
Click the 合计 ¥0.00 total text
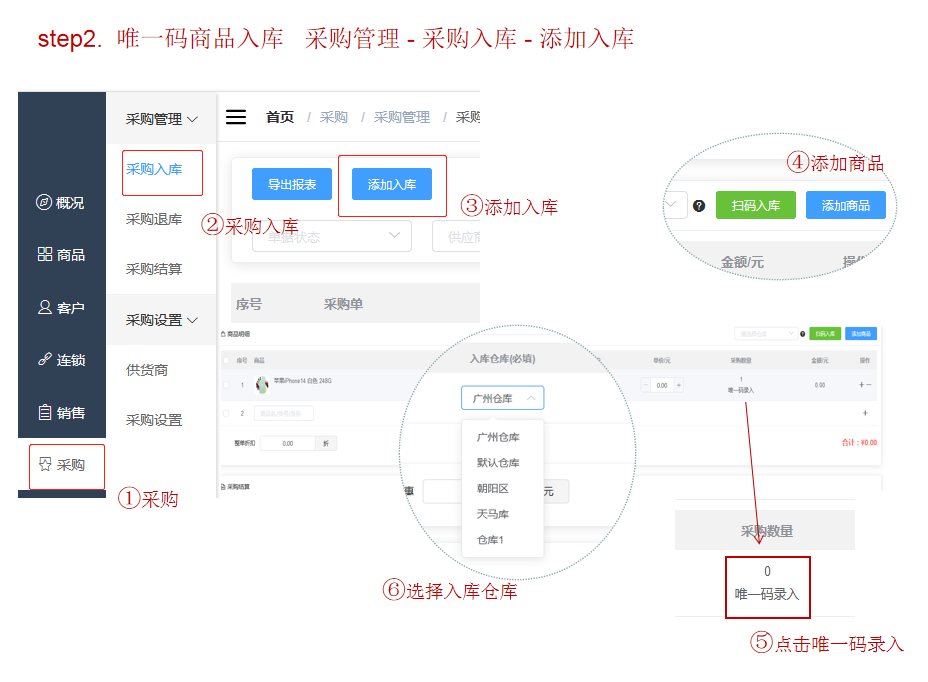click(859, 443)
